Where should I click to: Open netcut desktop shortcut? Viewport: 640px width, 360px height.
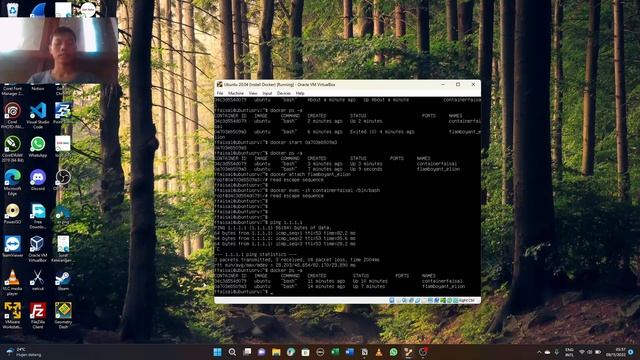(x=38, y=280)
